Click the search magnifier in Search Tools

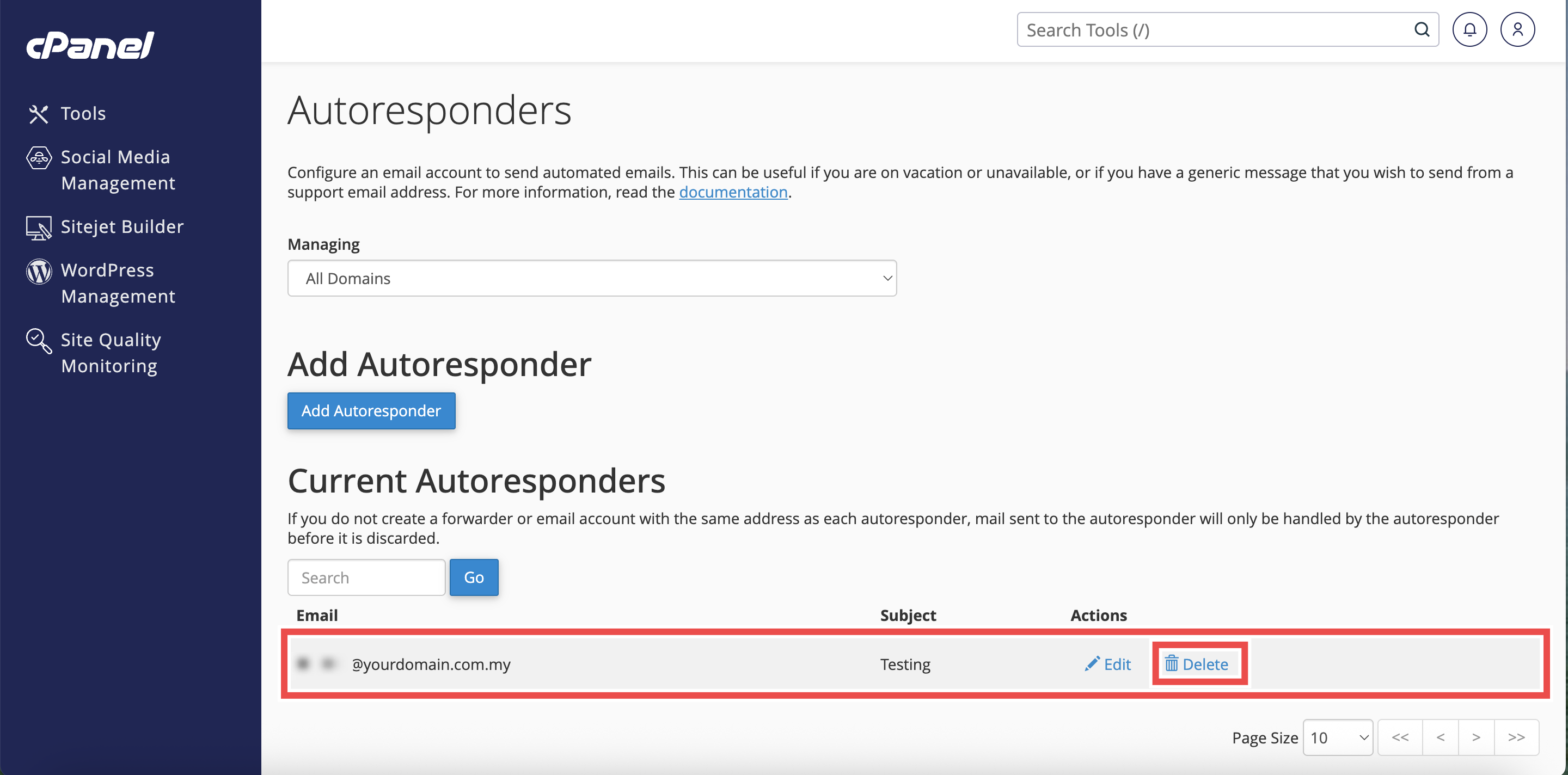[1422, 29]
